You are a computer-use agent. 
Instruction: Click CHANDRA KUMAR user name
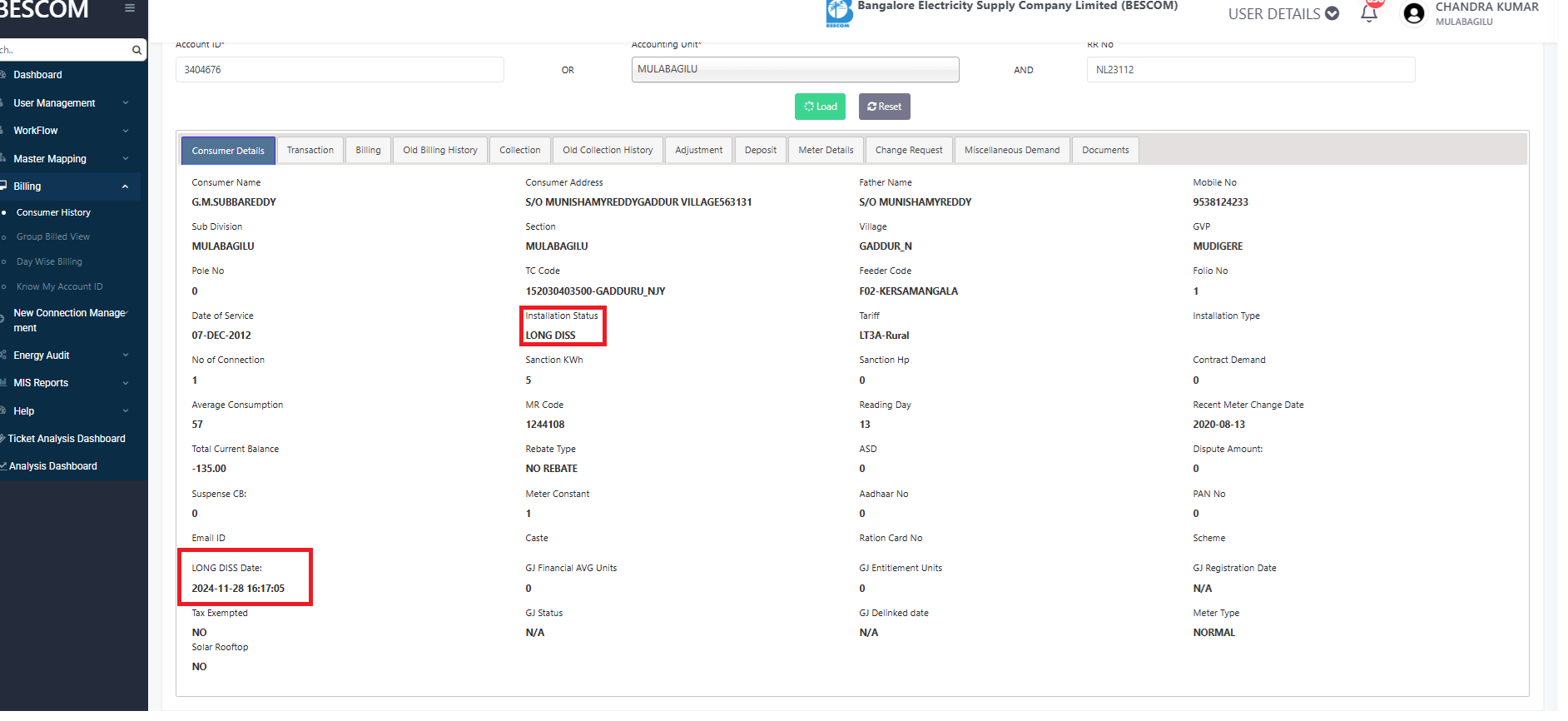click(x=1486, y=7)
